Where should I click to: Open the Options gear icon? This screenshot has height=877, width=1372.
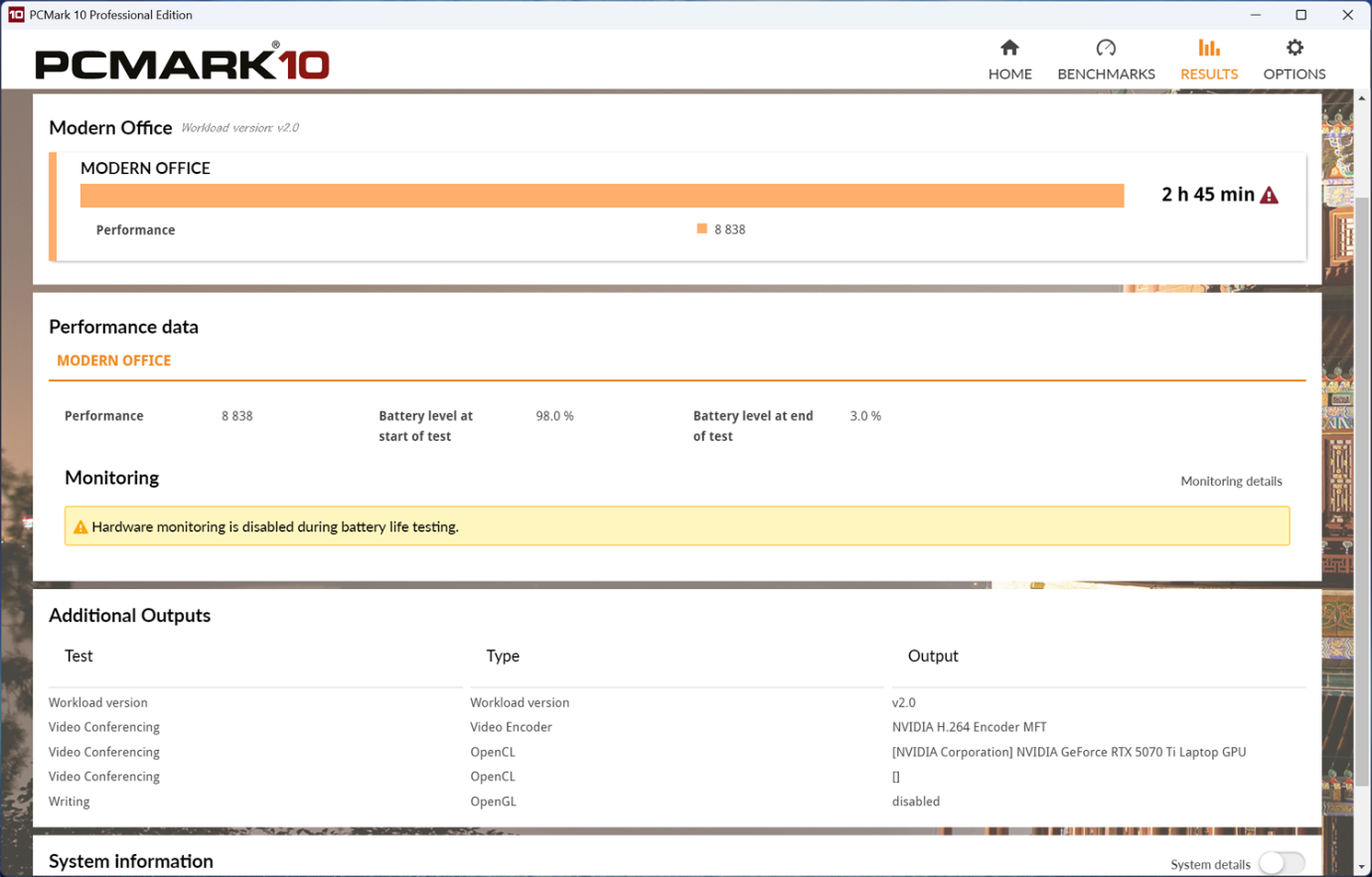(1295, 48)
